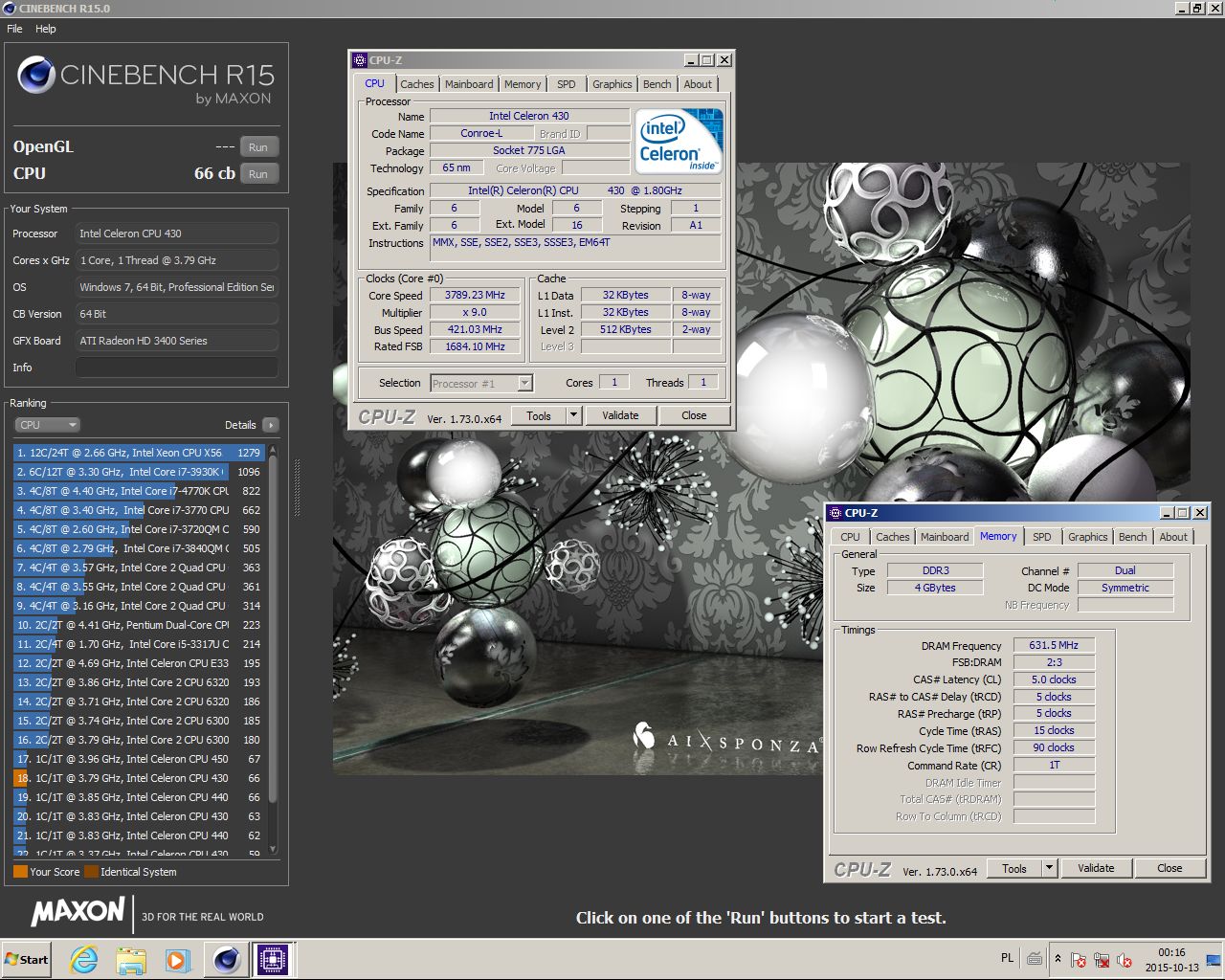
Task: Open Windows Explorer folder icon in taskbar
Action: click(130, 959)
